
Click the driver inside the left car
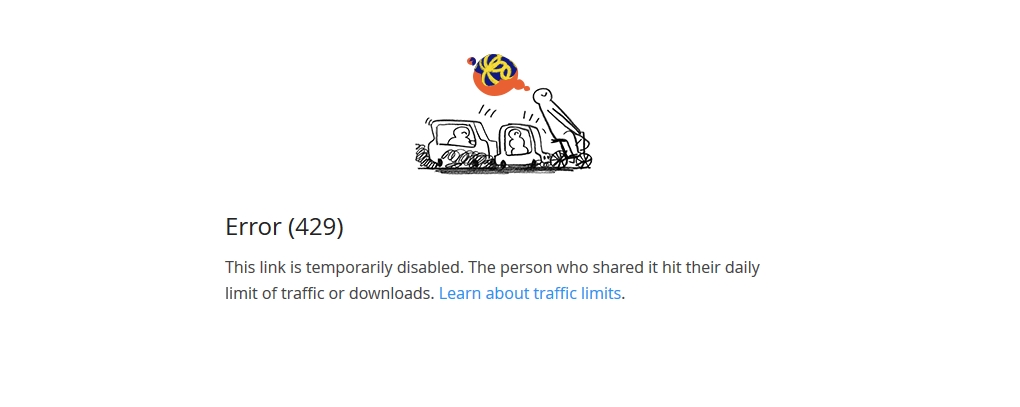pos(461,137)
